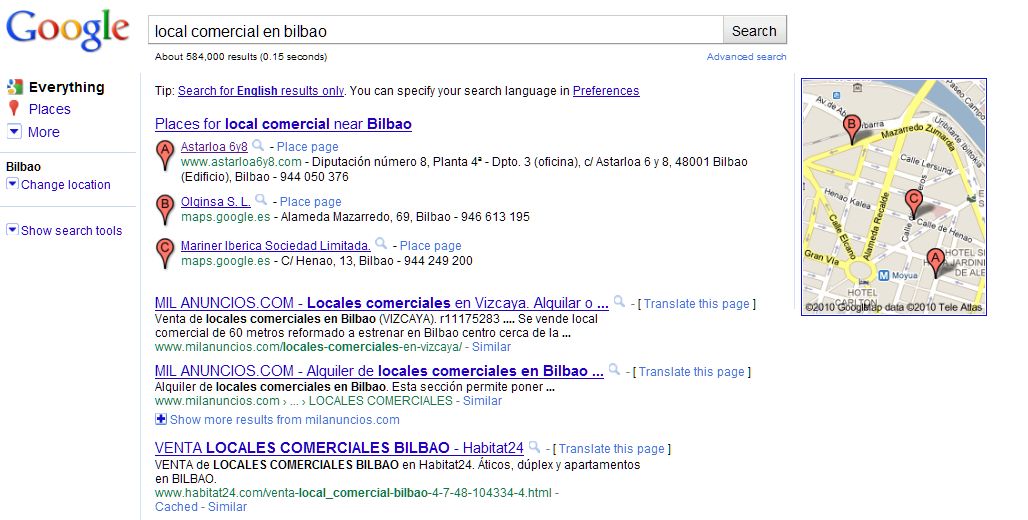This screenshot has height=520, width=1028.
Task: Click Similar for locales-comerciales-en-vizcaya URL
Action: pyautogui.click(x=491, y=347)
